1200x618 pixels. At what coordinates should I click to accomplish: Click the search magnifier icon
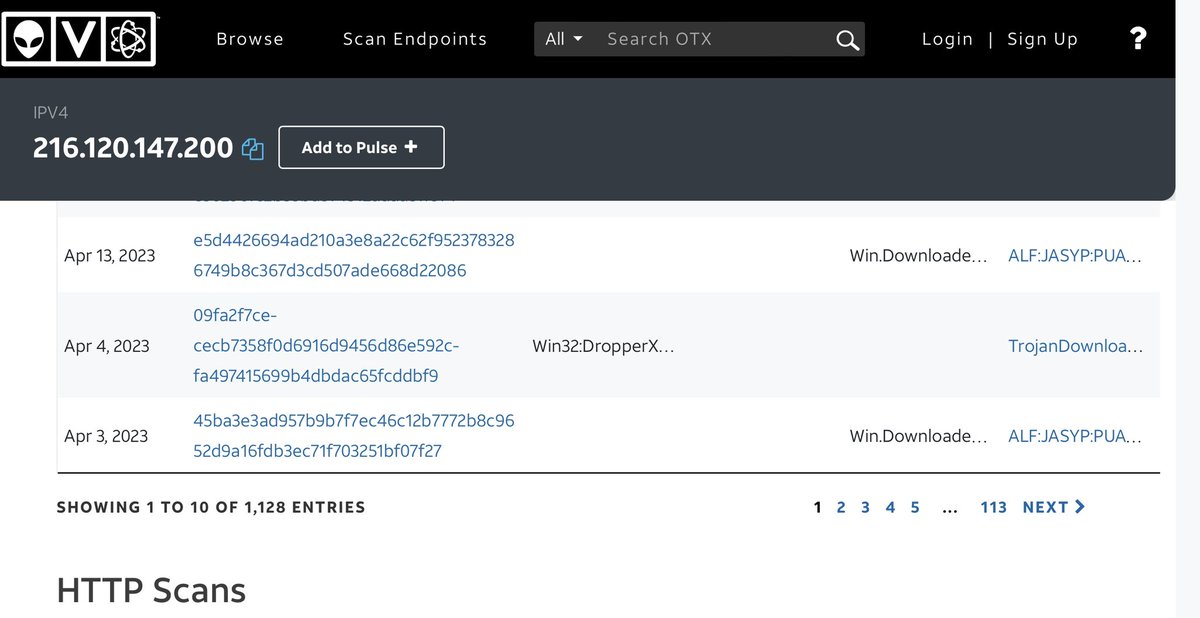pos(846,40)
